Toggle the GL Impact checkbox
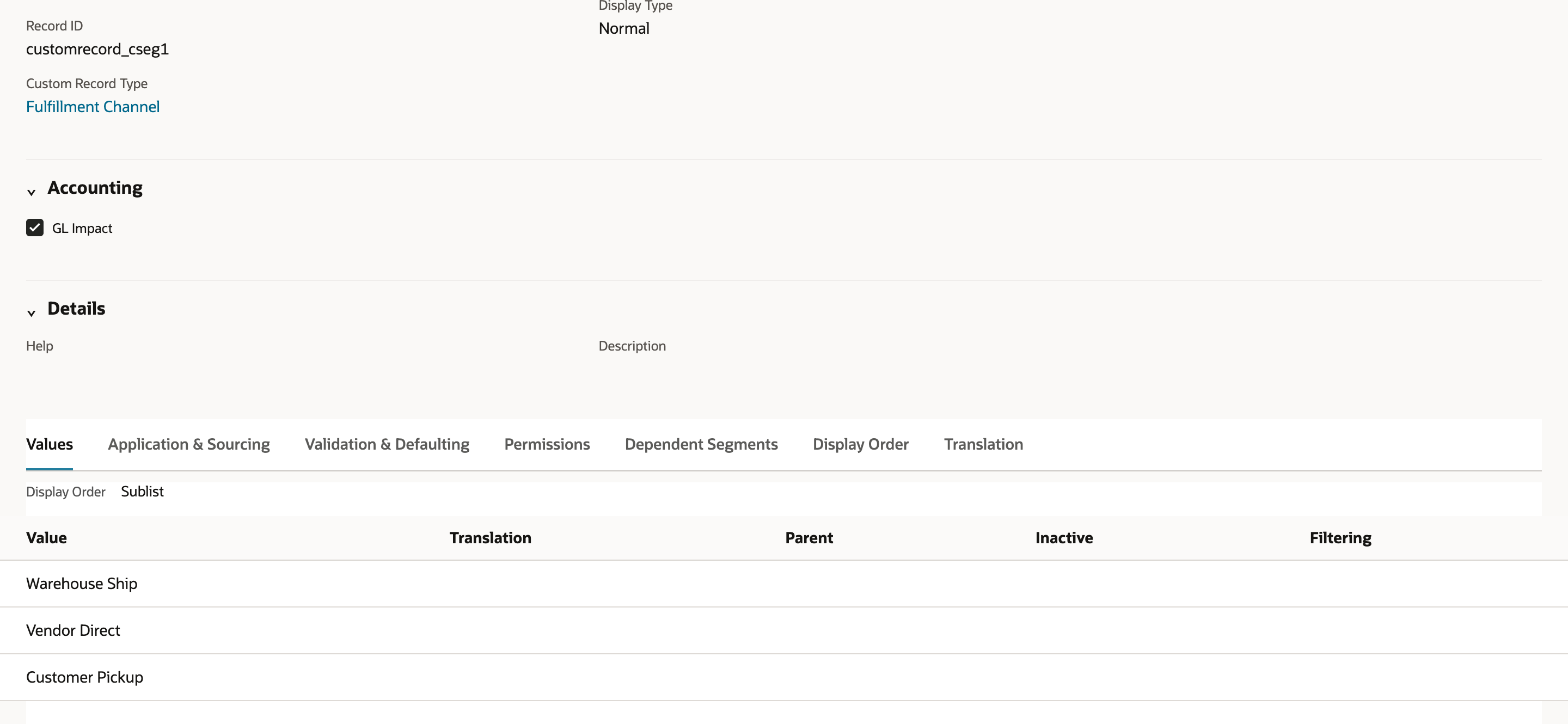Image resolution: width=1568 pixels, height=724 pixels. click(x=35, y=228)
